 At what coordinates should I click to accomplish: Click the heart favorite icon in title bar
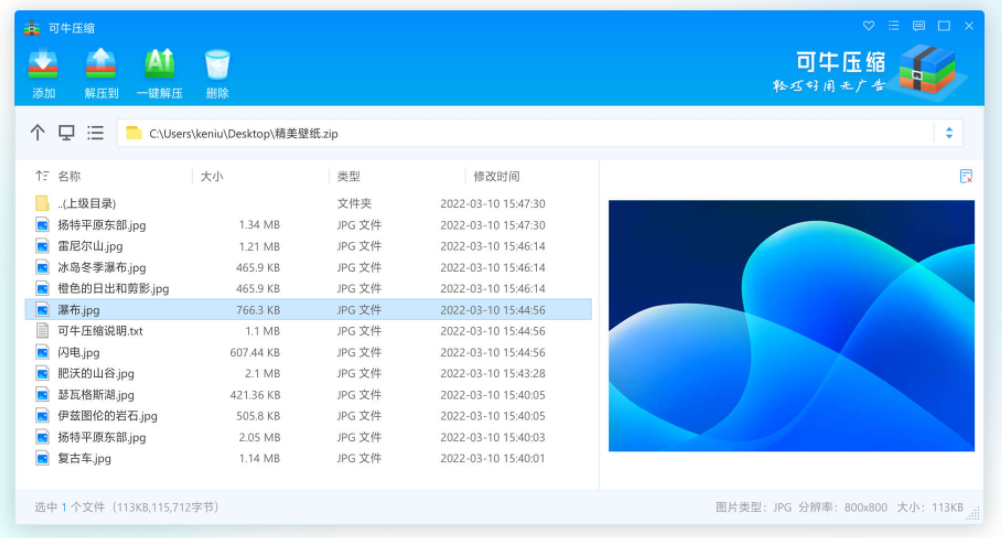point(868,26)
